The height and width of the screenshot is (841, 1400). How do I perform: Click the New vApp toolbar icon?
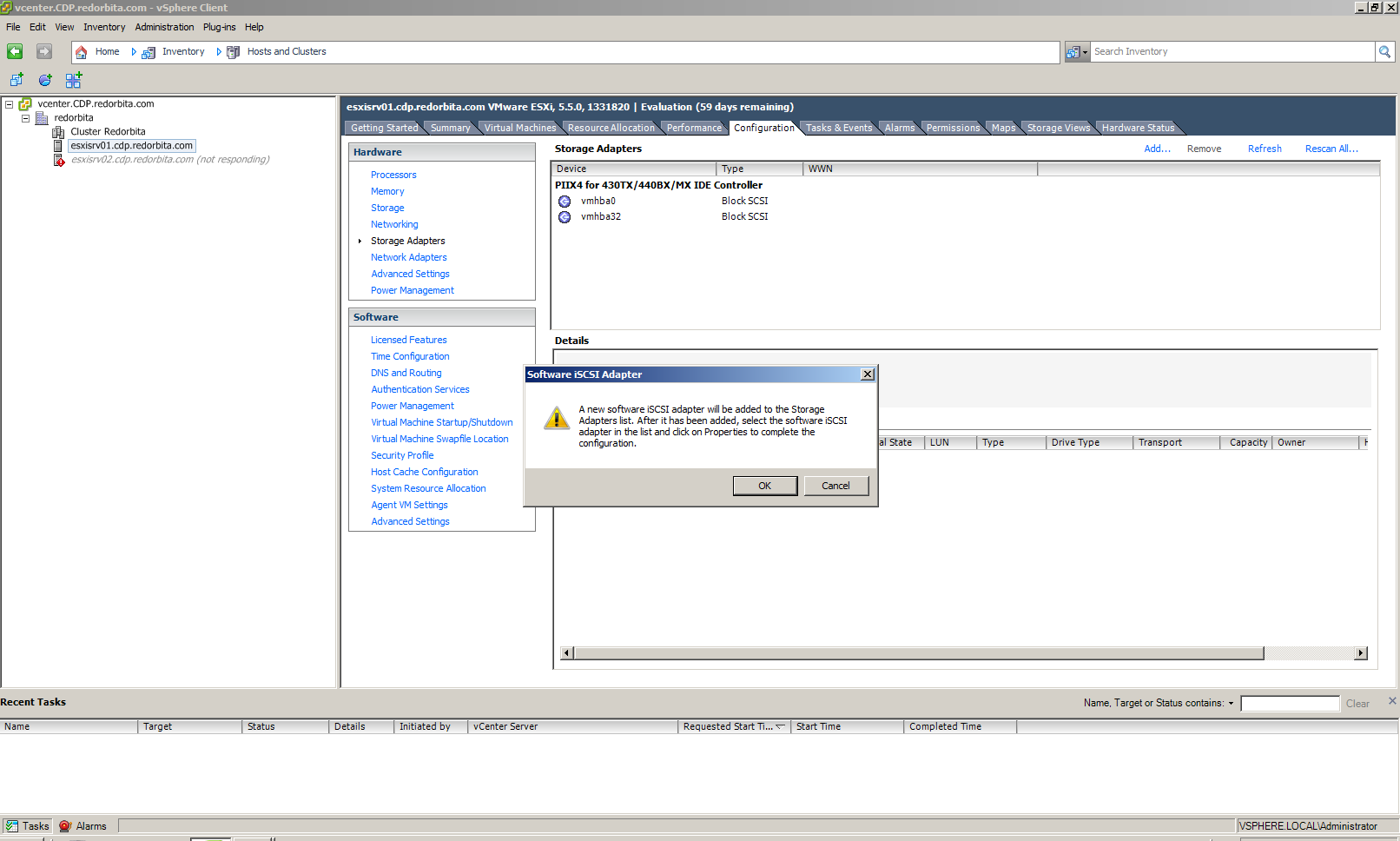click(x=74, y=80)
